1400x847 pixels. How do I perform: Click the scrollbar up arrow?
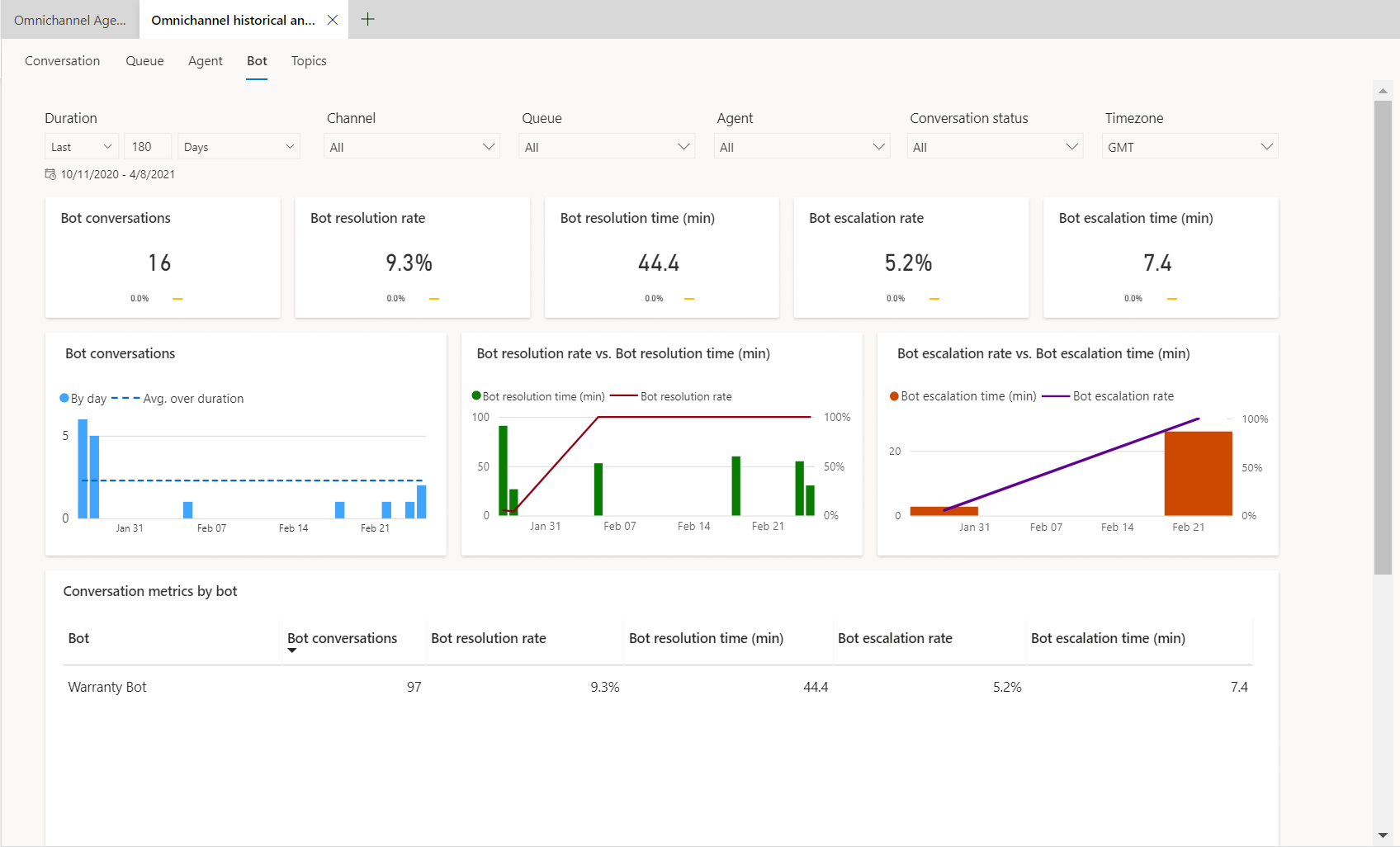coord(1383,91)
